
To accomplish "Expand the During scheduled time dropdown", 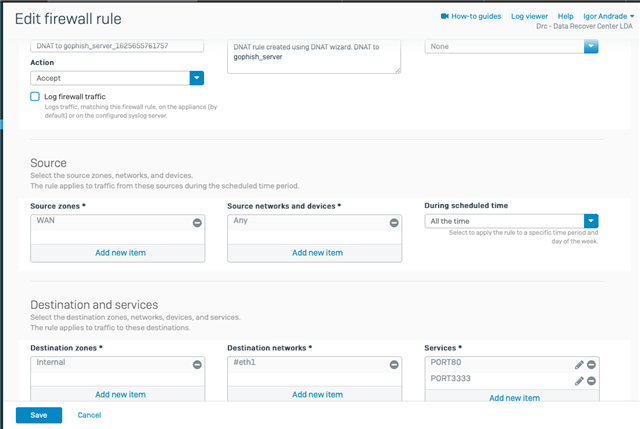I will pos(511,221).
